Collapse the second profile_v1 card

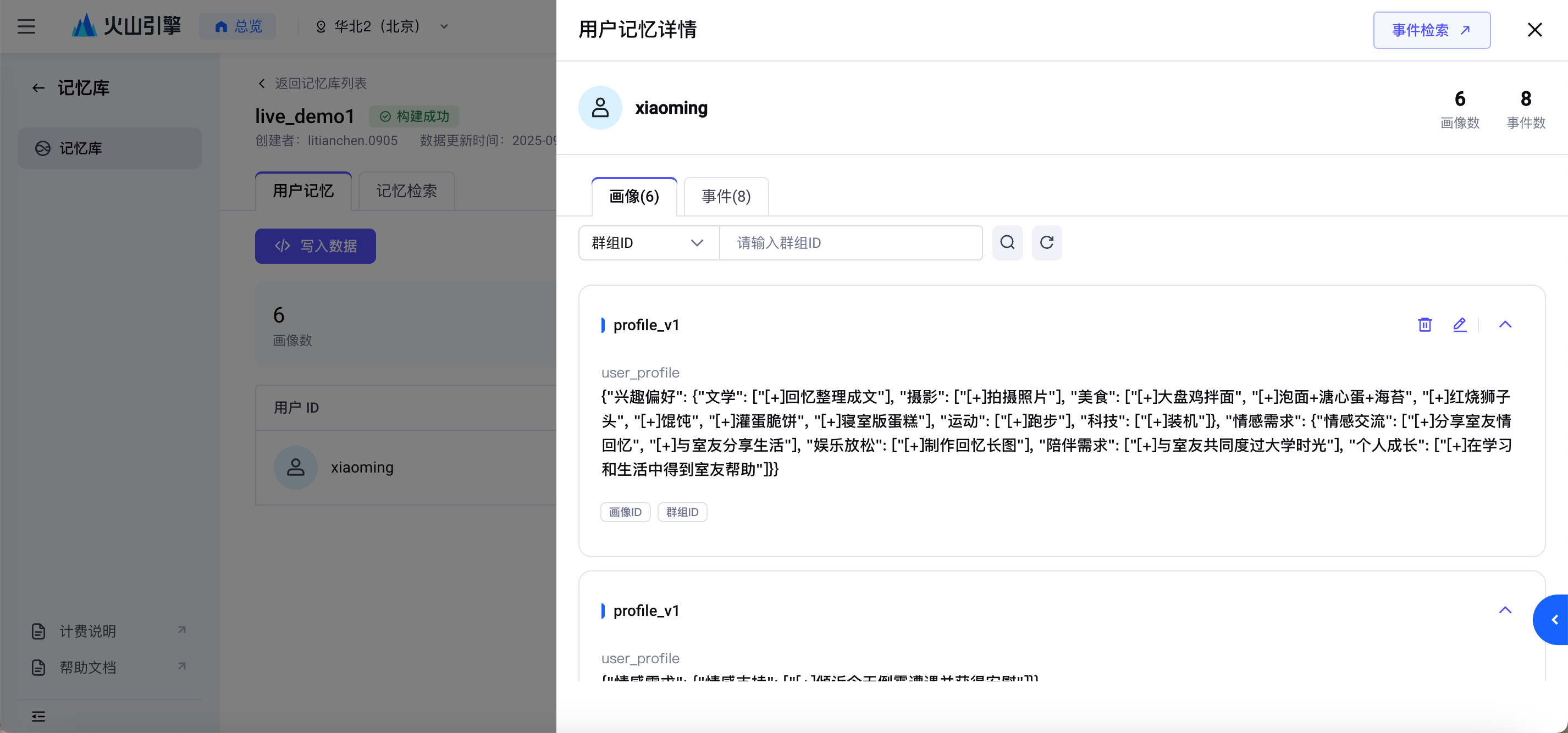coord(1505,609)
